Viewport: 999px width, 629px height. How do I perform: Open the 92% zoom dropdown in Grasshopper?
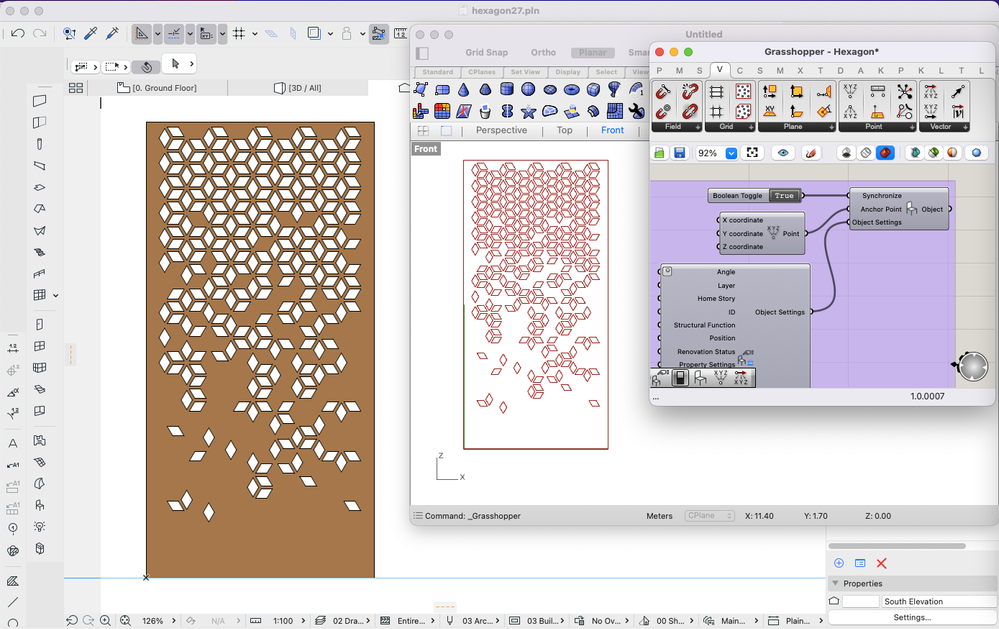(x=731, y=153)
